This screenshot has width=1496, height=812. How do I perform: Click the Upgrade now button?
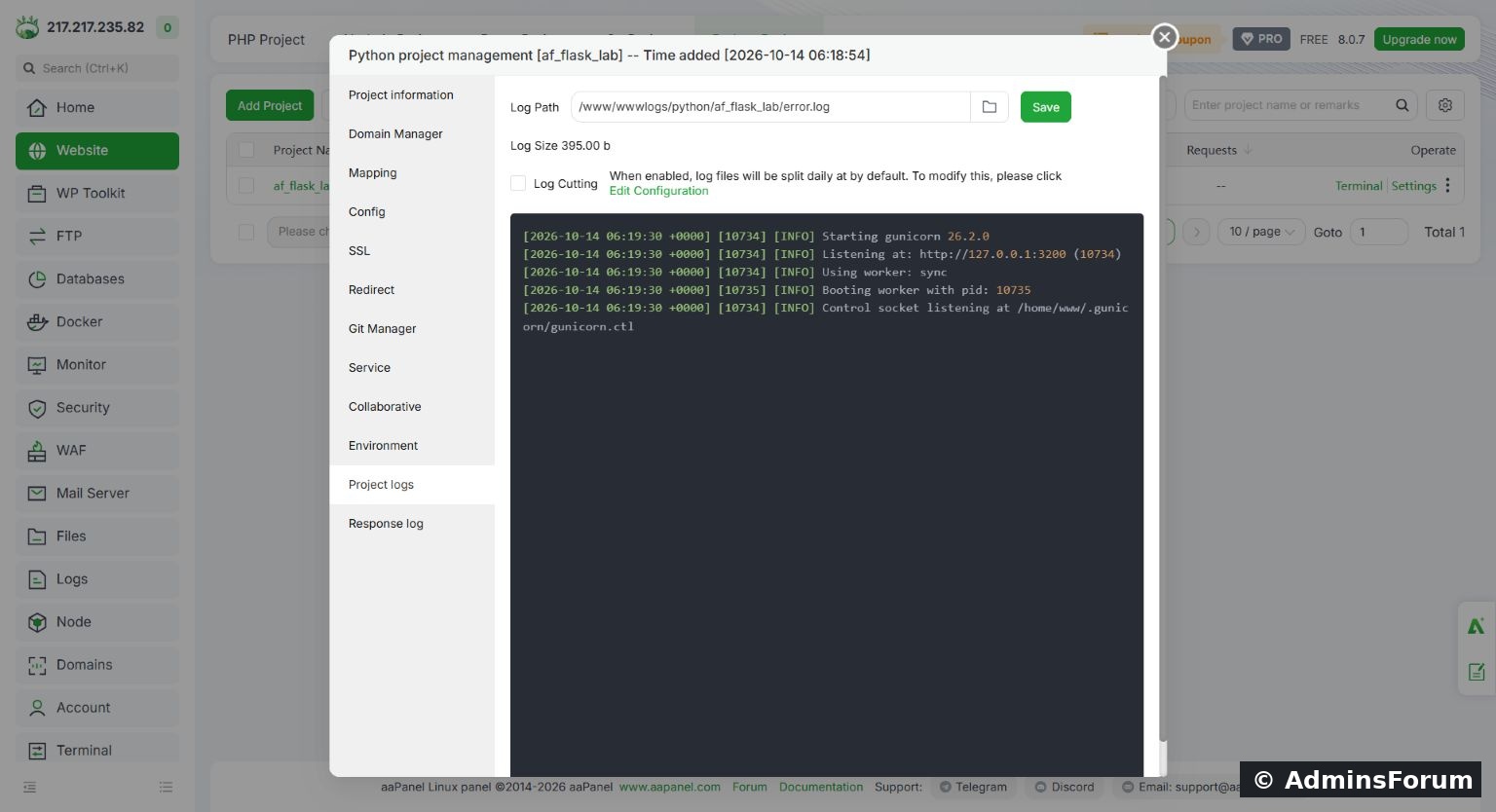pos(1419,39)
